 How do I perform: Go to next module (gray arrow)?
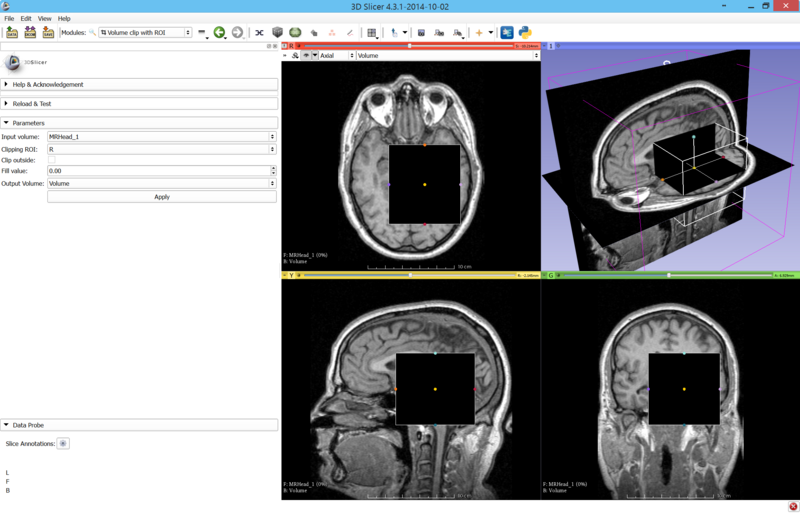click(237, 33)
